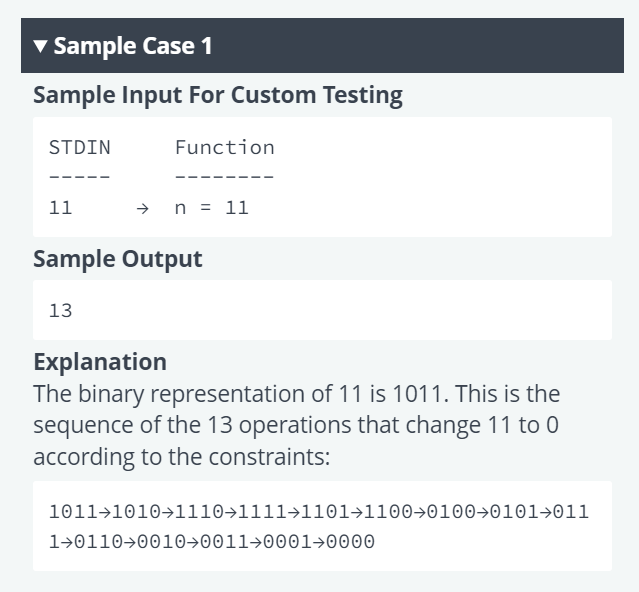Click the STDIN value 11
The image size is (639, 592).
tap(60, 208)
